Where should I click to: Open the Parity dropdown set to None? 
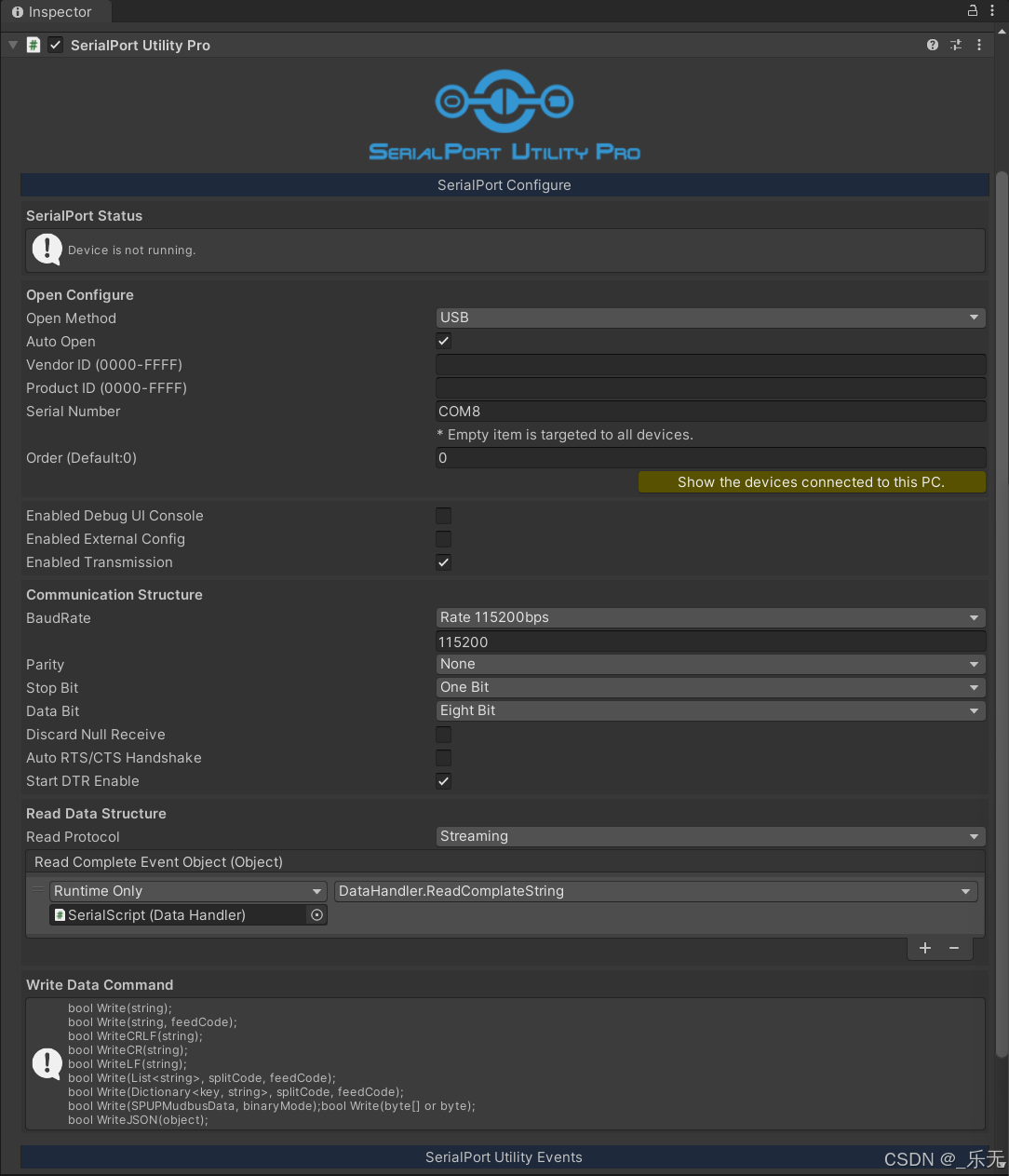coord(710,664)
